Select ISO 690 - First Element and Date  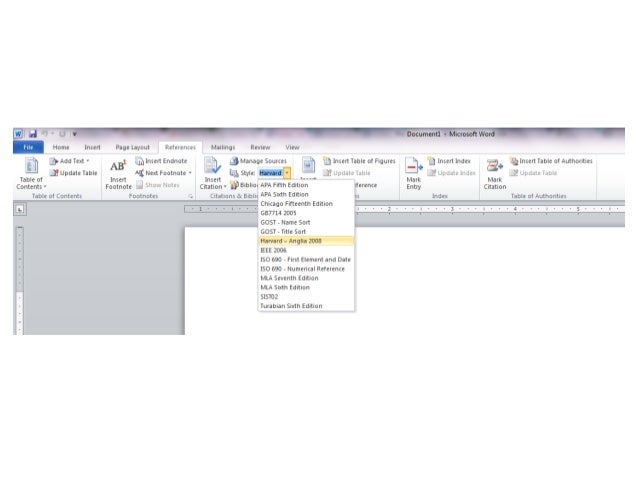[x=306, y=260]
